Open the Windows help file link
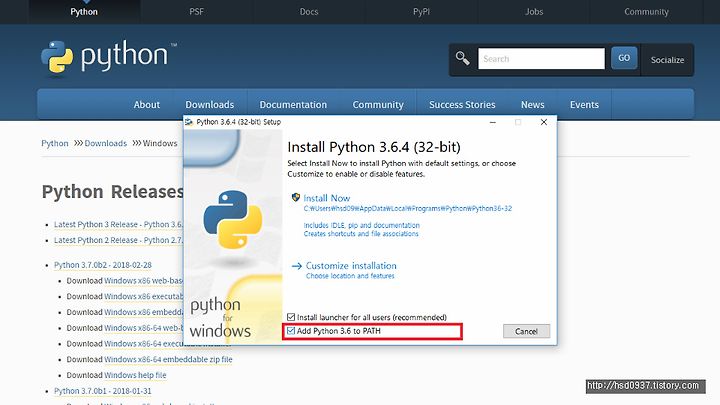Image resolution: width=720 pixels, height=405 pixels. pyautogui.click(x=135, y=375)
